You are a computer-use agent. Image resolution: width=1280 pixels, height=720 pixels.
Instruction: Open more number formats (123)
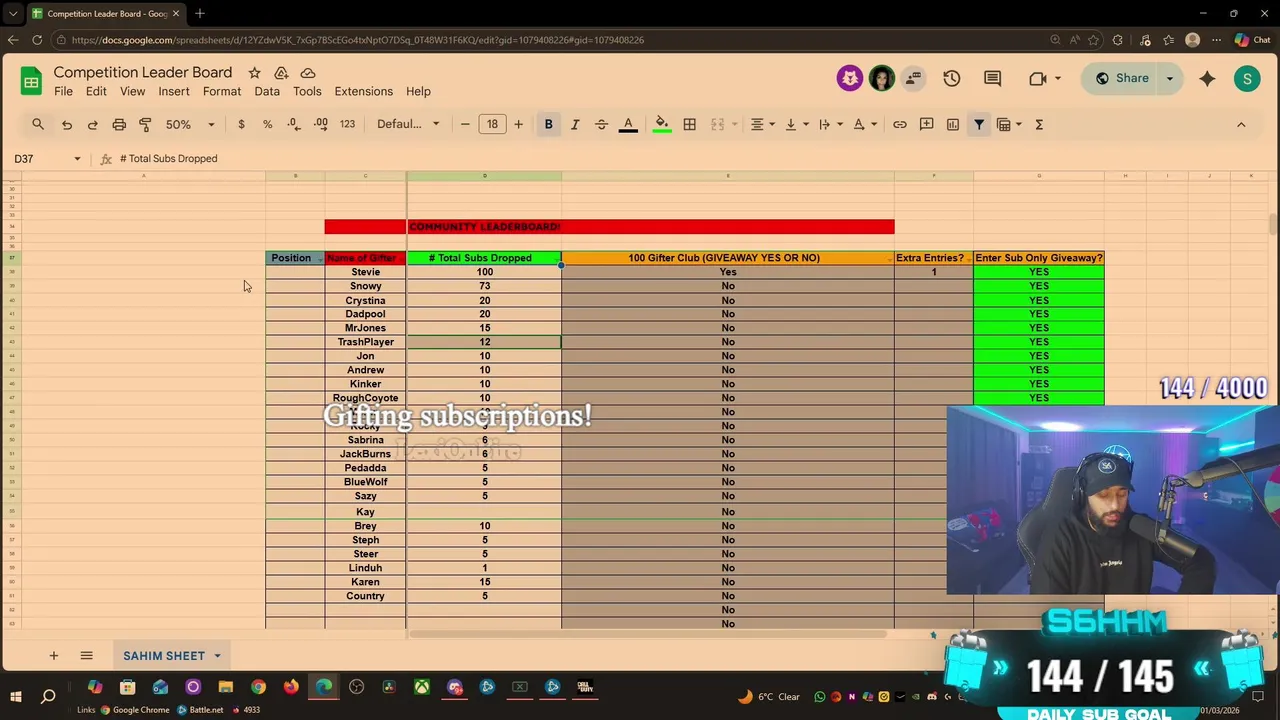tap(347, 124)
